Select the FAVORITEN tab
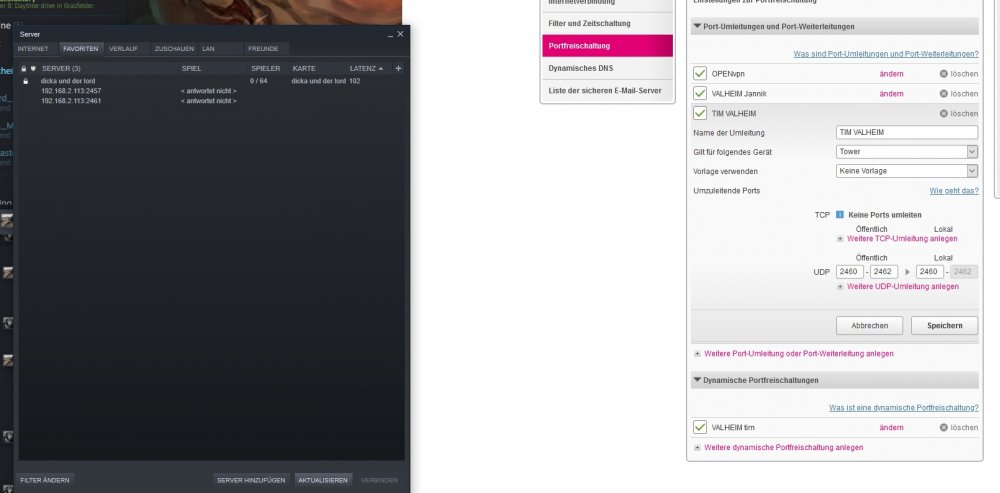Viewport: 1000px width, 493px height. [x=81, y=48]
